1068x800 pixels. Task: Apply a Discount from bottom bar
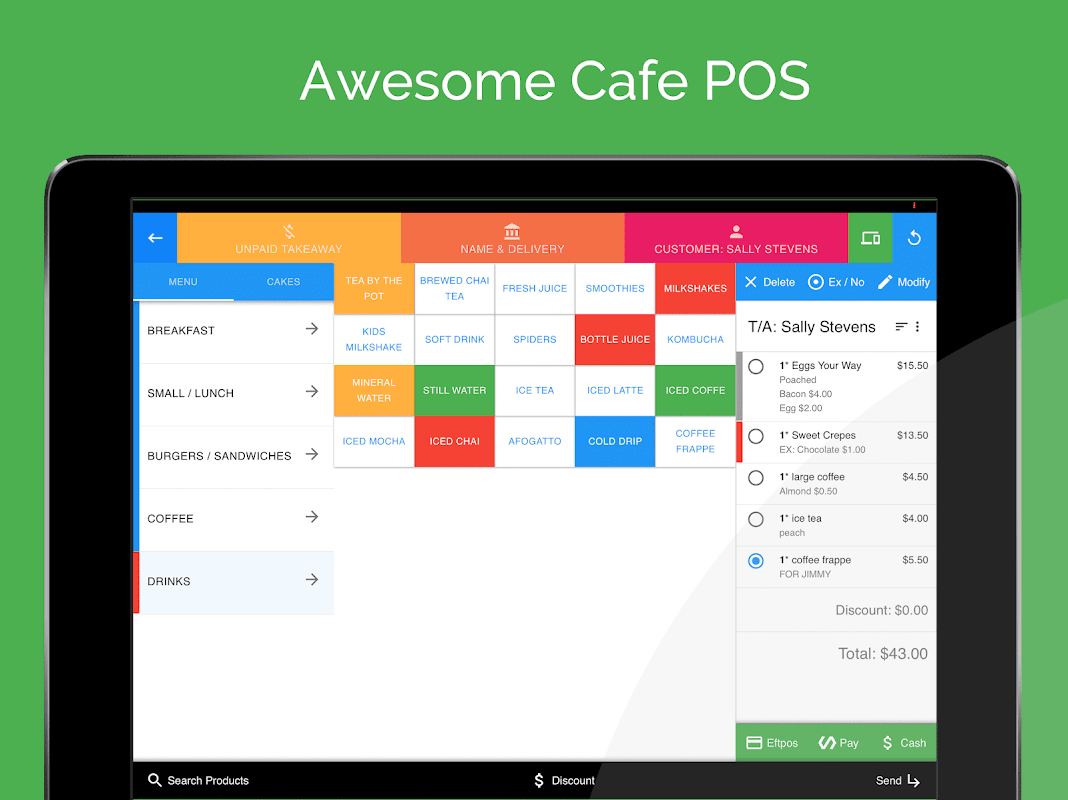(x=564, y=780)
